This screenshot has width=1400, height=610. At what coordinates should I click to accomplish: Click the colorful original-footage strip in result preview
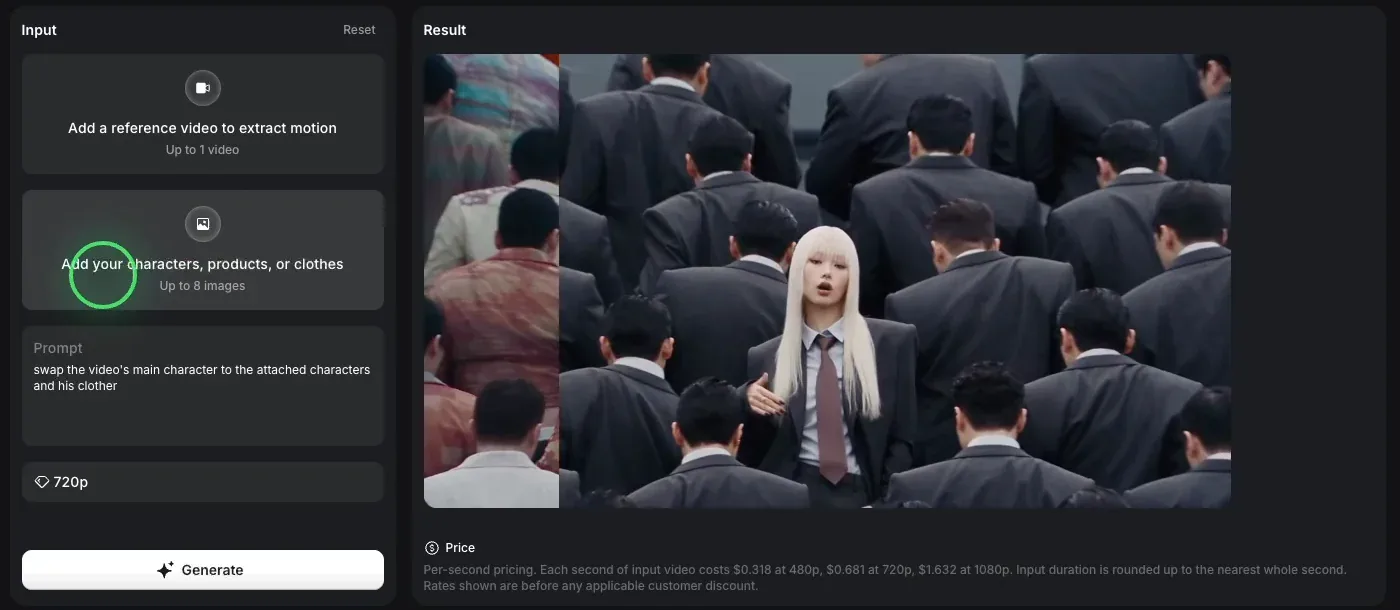tap(491, 281)
